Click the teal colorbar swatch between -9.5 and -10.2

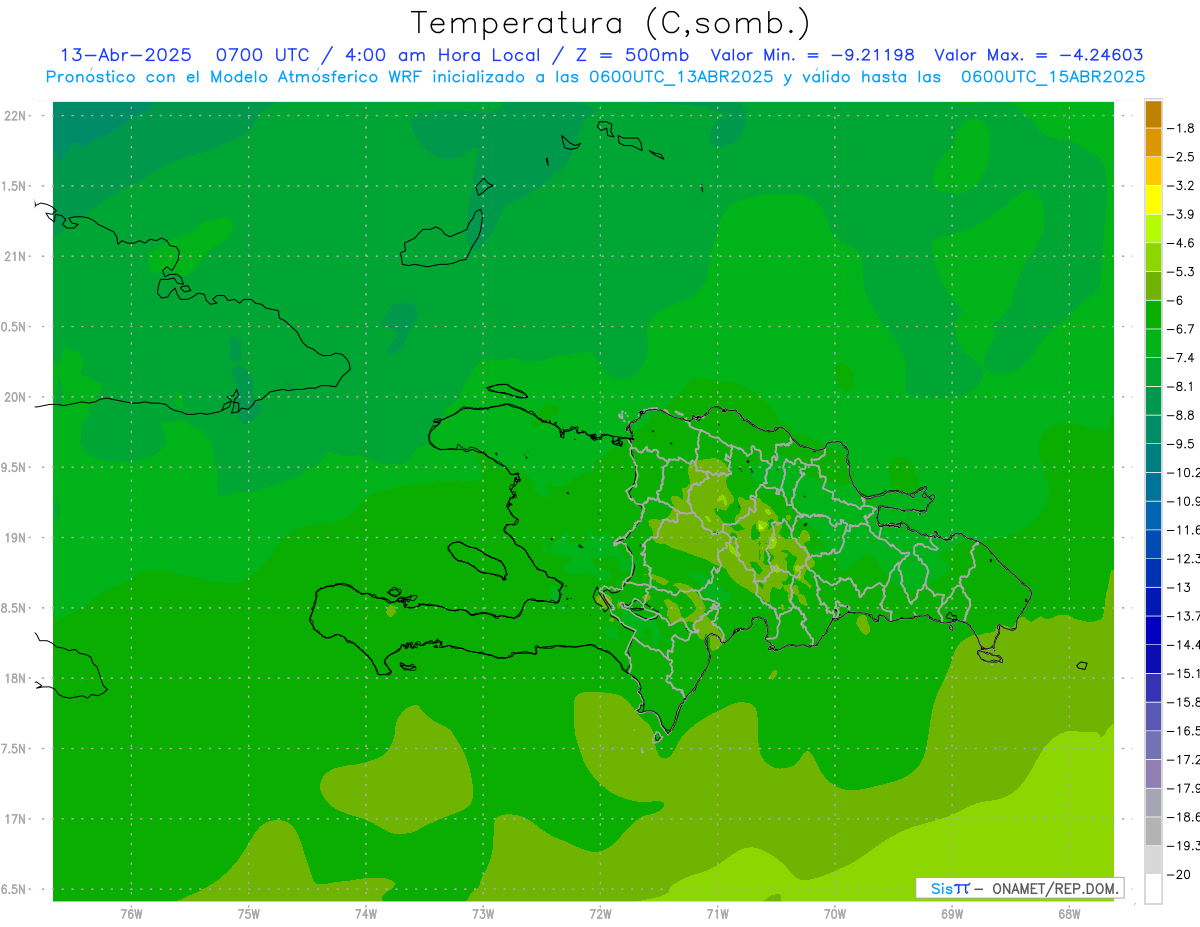[1153, 458]
